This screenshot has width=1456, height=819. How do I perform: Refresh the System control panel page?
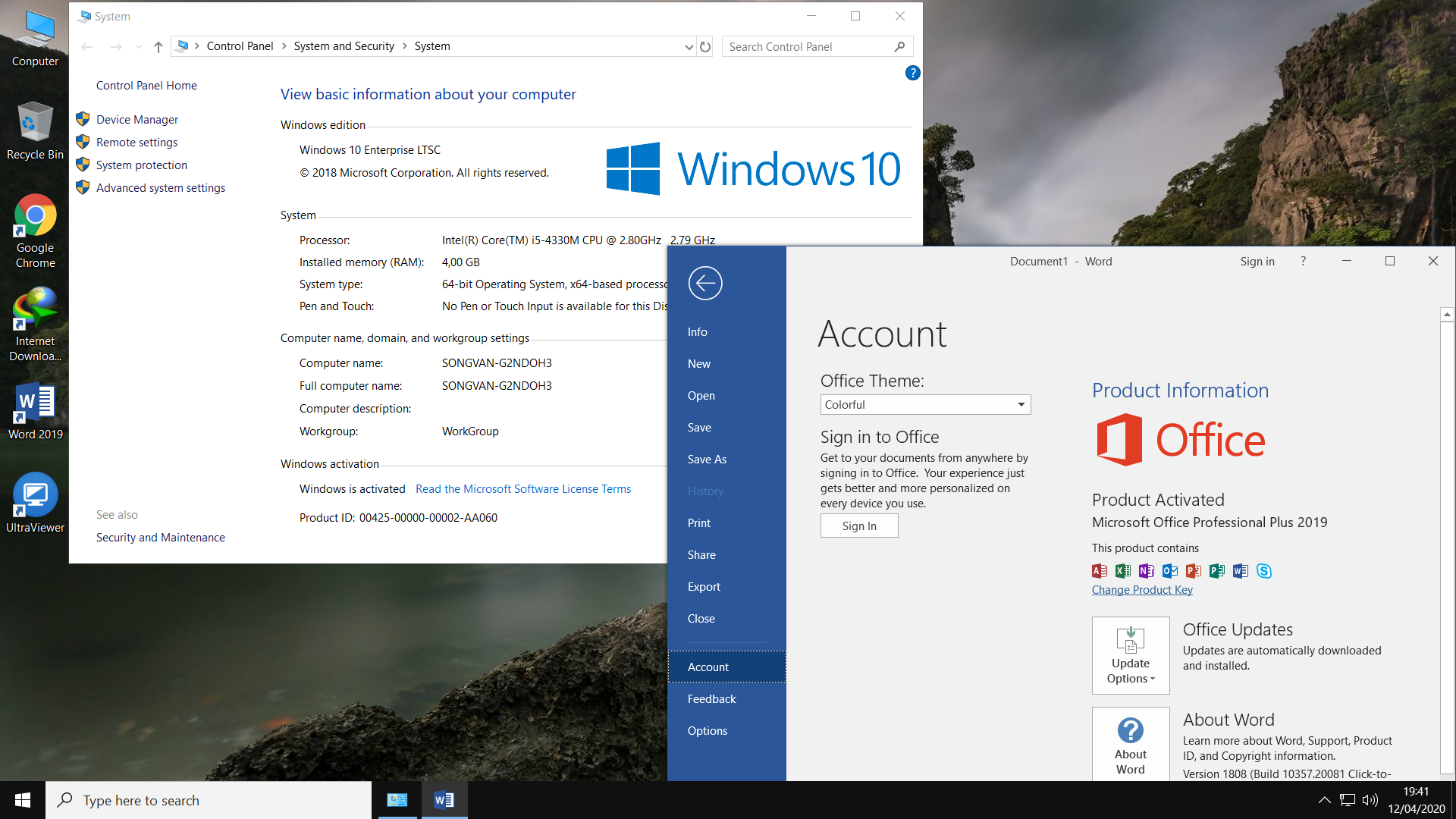click(705, 47)
